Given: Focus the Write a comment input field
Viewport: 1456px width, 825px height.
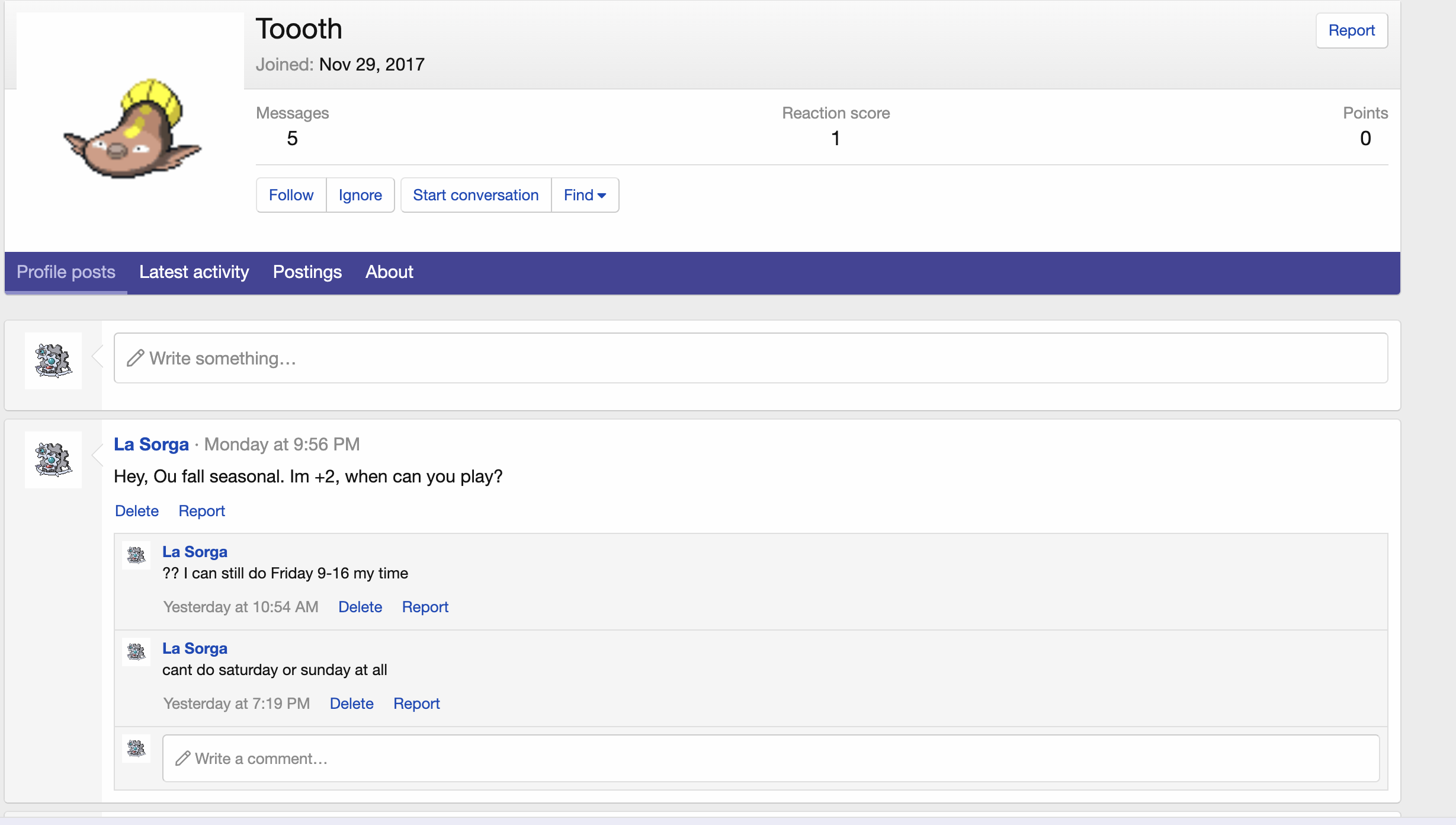Looking at the screenshot, I should 771,759.
